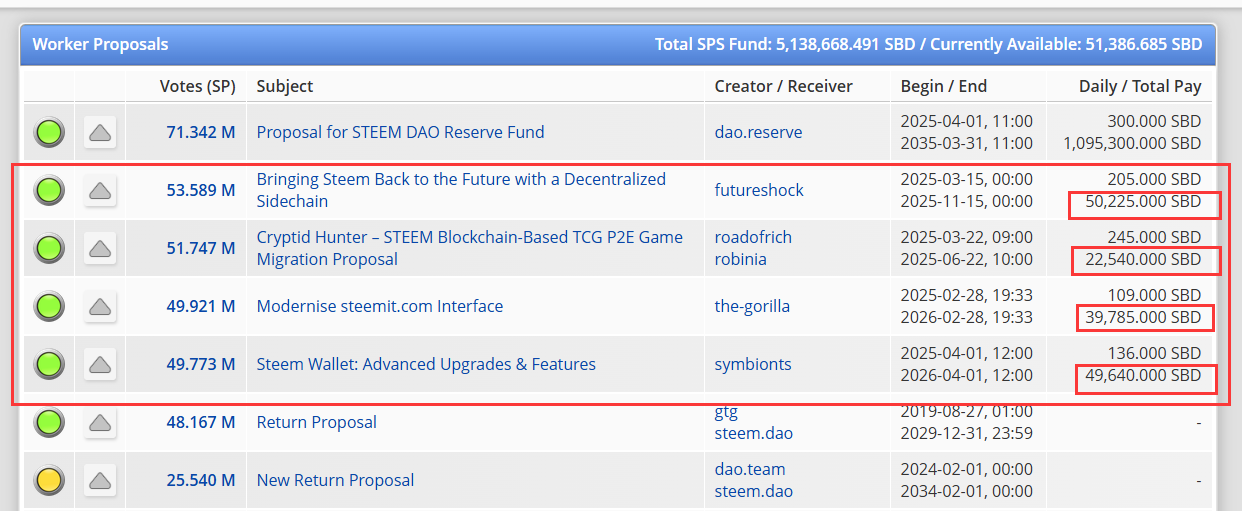
Task: Click vote arrow for New Return Proposal
Action: tap(100, 480)
